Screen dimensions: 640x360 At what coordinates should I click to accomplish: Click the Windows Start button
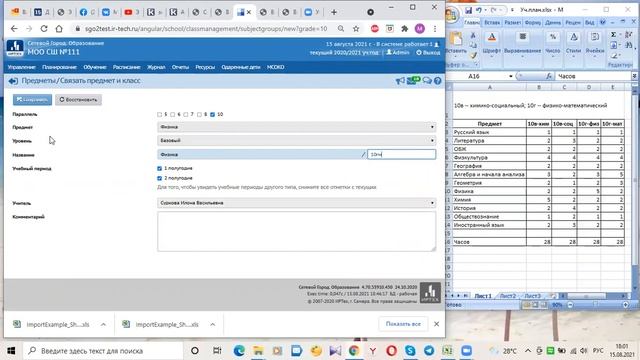click(x=11, y=351)
